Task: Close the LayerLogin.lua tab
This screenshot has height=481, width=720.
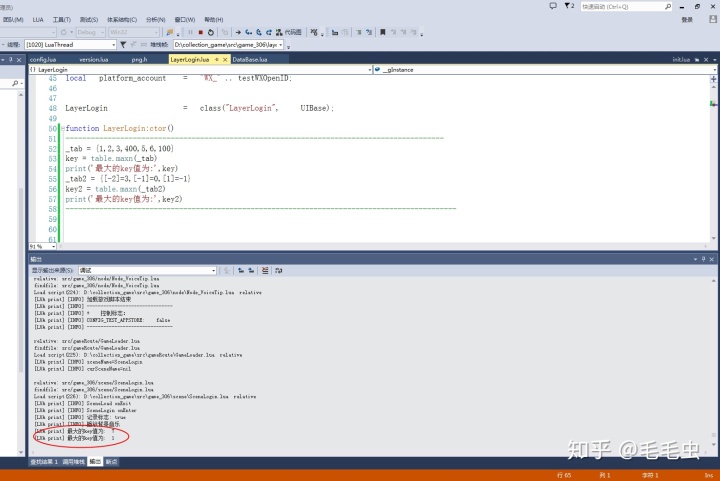Action: pyautogui.click(x=225, y=60)
